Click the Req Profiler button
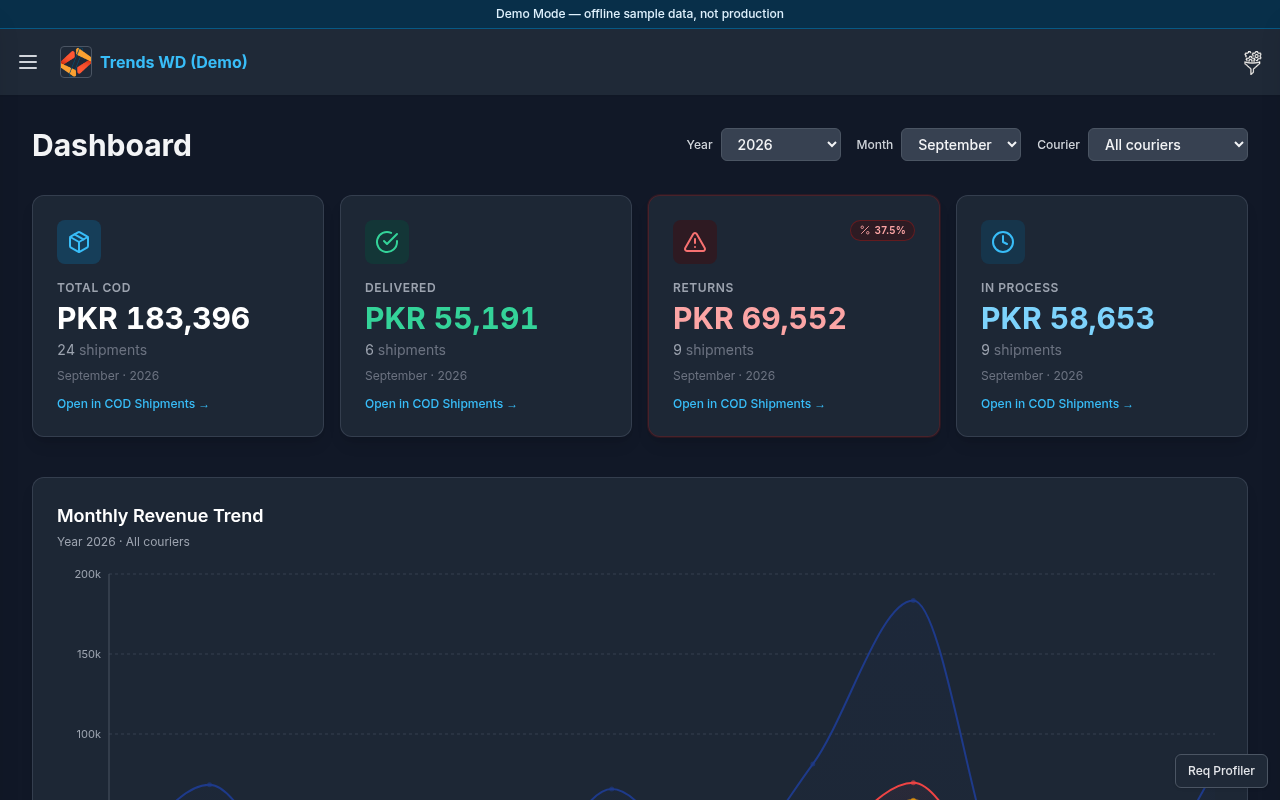The width and height of the screenshot is (1280, 800). click(x=1221, y=771)
